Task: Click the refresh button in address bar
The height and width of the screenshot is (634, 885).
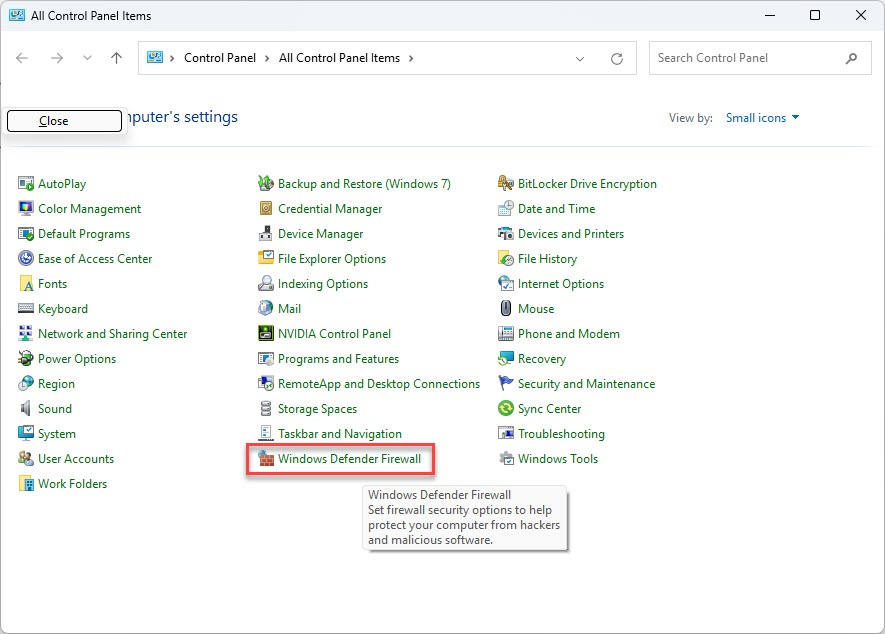Action: [617, 58]
